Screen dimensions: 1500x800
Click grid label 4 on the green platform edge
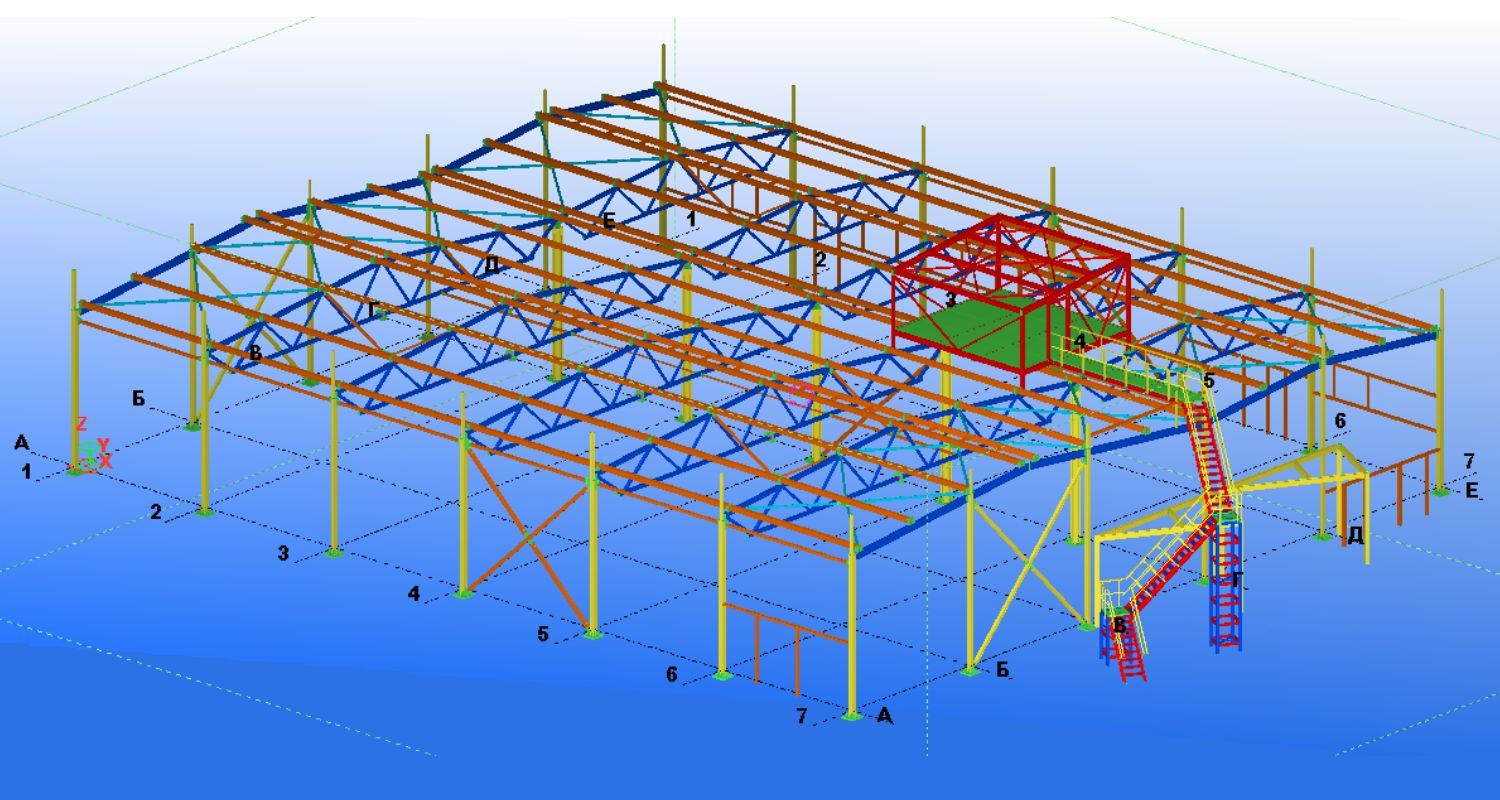pyautogui.click(x=1079, y=341)
